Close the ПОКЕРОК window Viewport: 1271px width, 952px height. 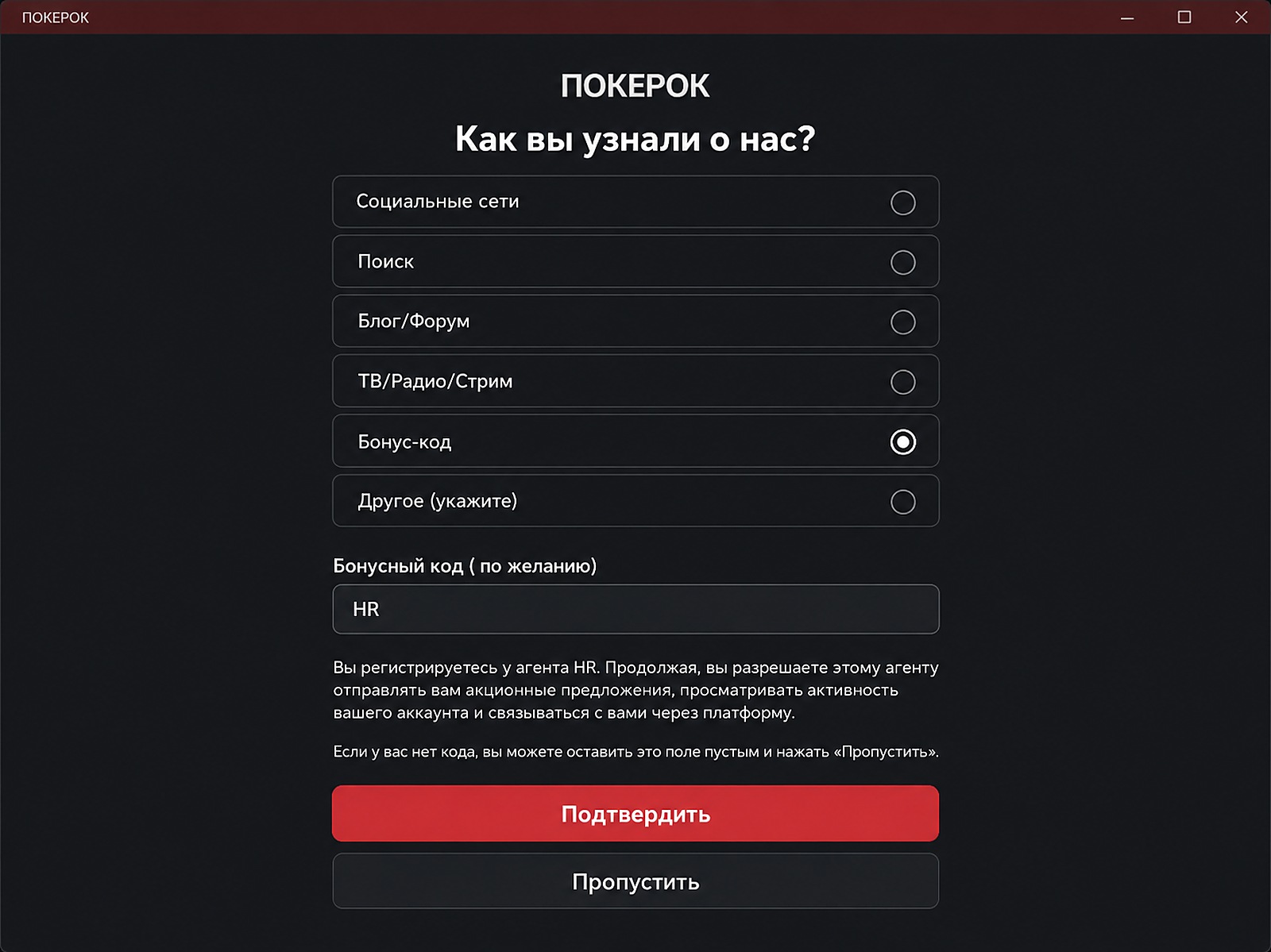1242,17
